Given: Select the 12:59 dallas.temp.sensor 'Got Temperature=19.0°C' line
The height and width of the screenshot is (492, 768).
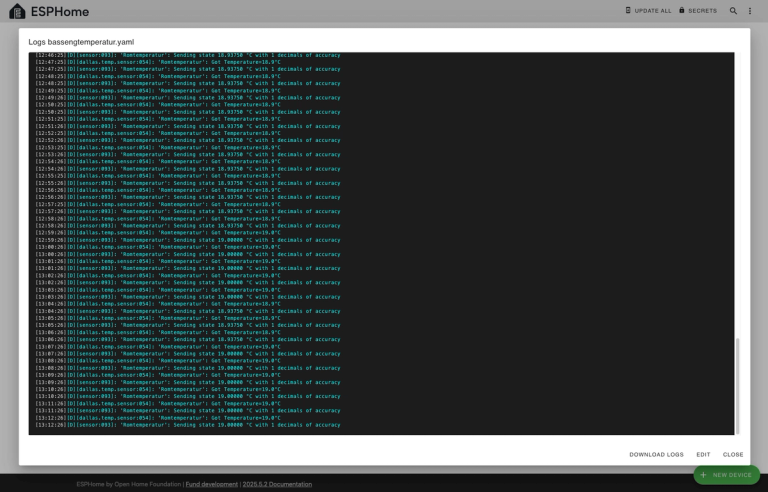Looking at the screenshot, I should click(x=158, y=233).
